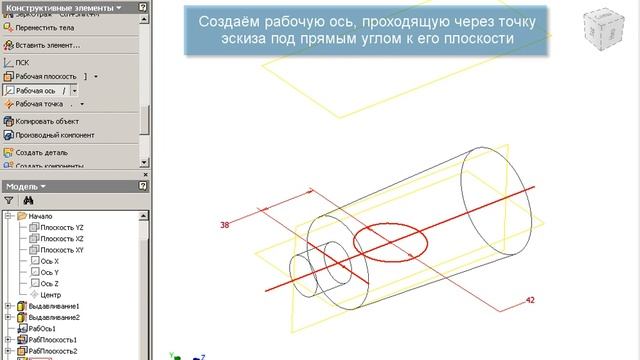This screenshot has width=640, height=360.
Task: Click the tool panel scrollbar thumb
Action: pos(144,120)
